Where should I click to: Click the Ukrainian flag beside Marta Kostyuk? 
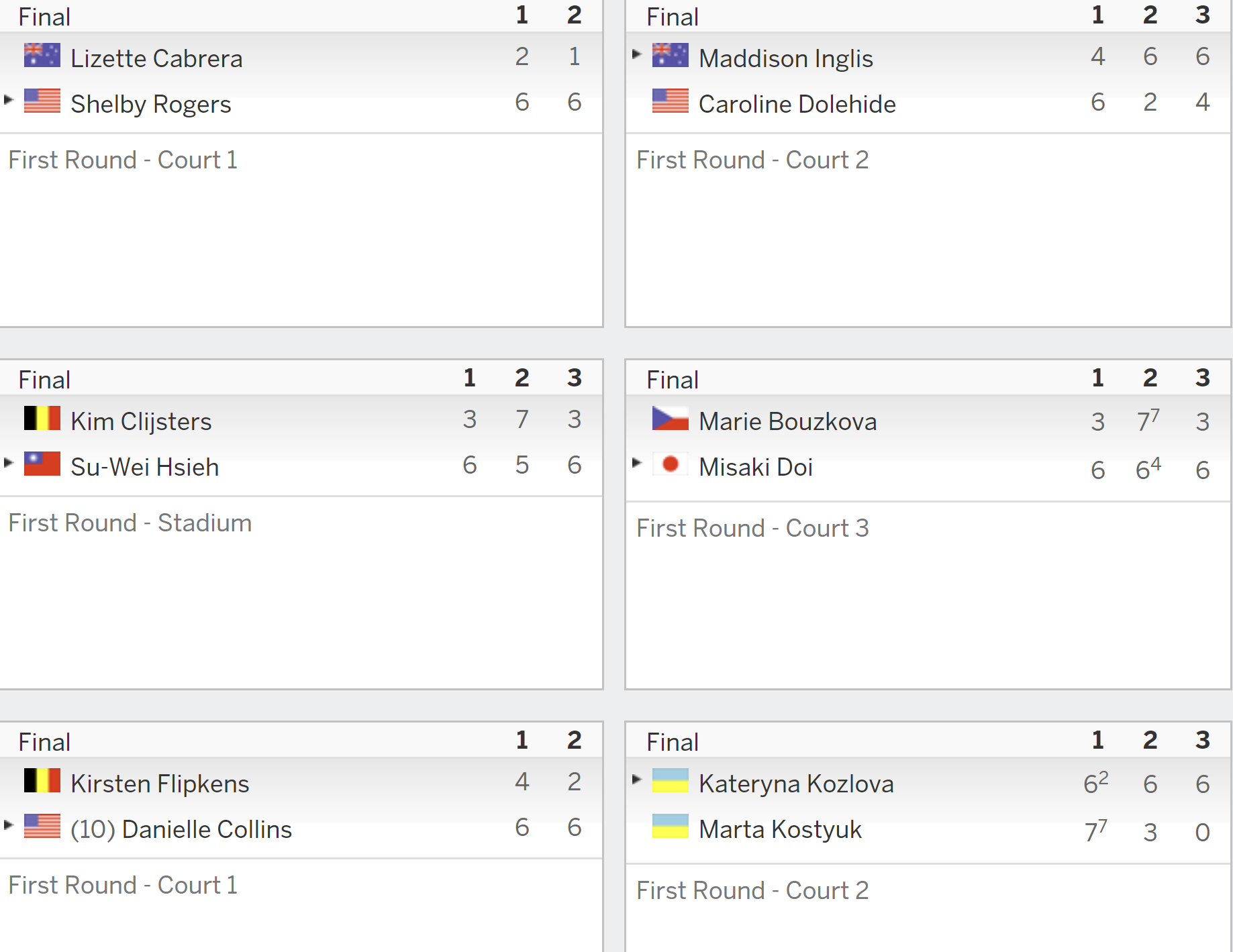[x=670, y=826]
